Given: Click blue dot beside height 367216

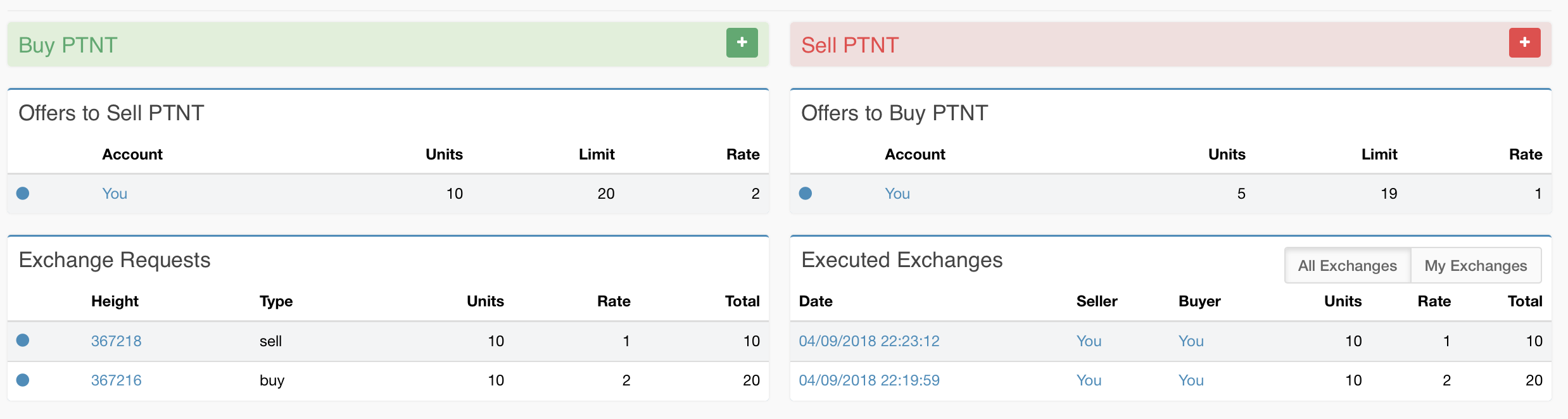Looking at the screenshot, I should pyautogui.click(x=23, y=380).
